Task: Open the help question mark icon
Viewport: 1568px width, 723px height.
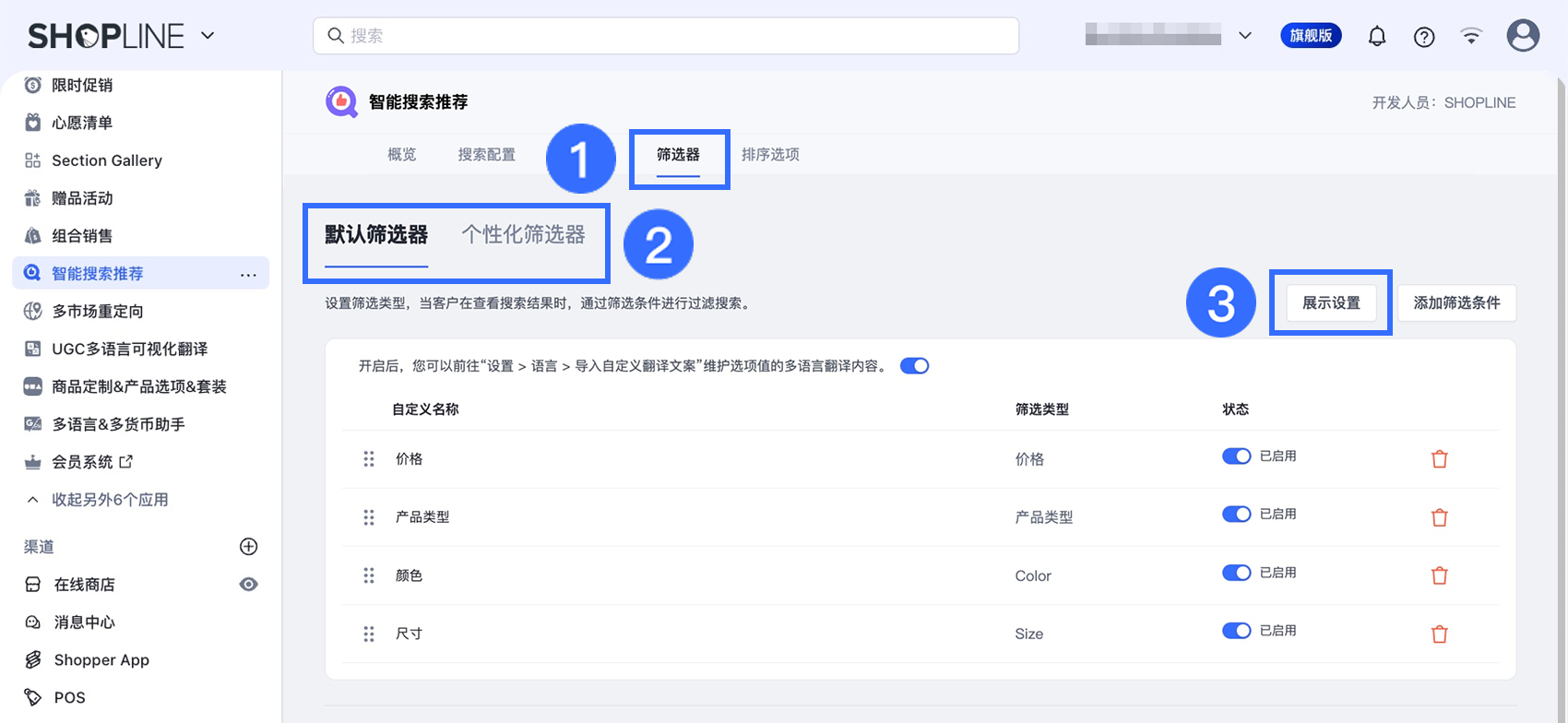Action: pyautogui.click(x=1424, y=37)
